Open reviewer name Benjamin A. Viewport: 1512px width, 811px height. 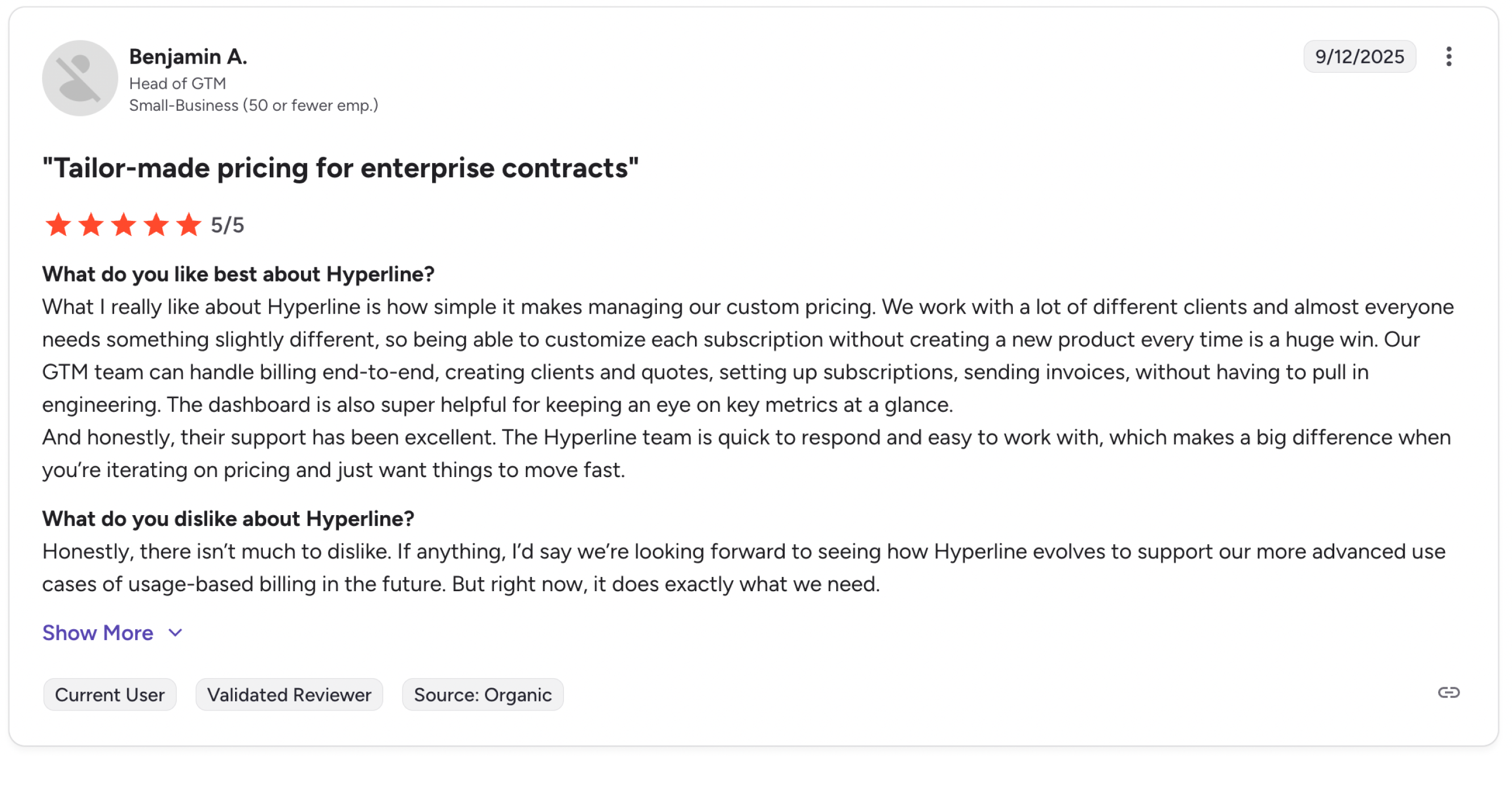coord(188,56)
